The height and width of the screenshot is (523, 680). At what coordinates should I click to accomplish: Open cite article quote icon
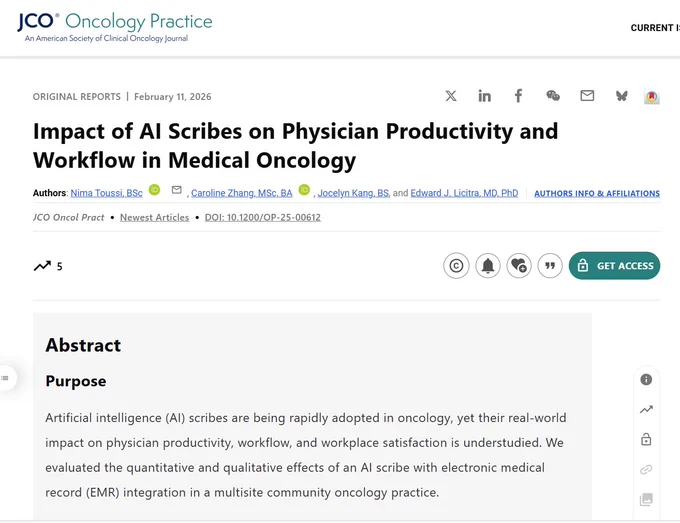click(x=550, y=265)
